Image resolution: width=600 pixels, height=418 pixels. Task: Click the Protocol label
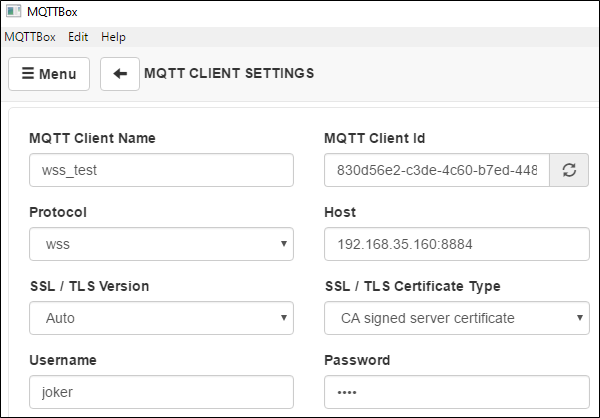pyautogui.click(x=58, y=212)
